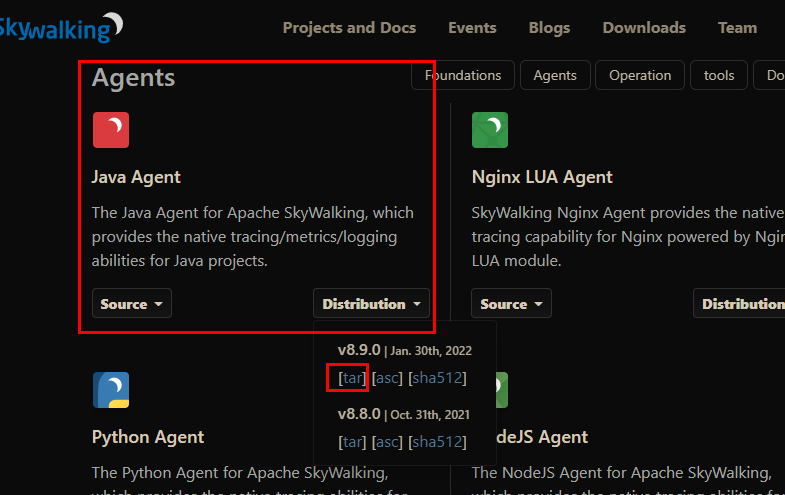785x495 pixels.
Task: Open v8.9.0 sha512 checksum link
Action: (x=437, y=378)
